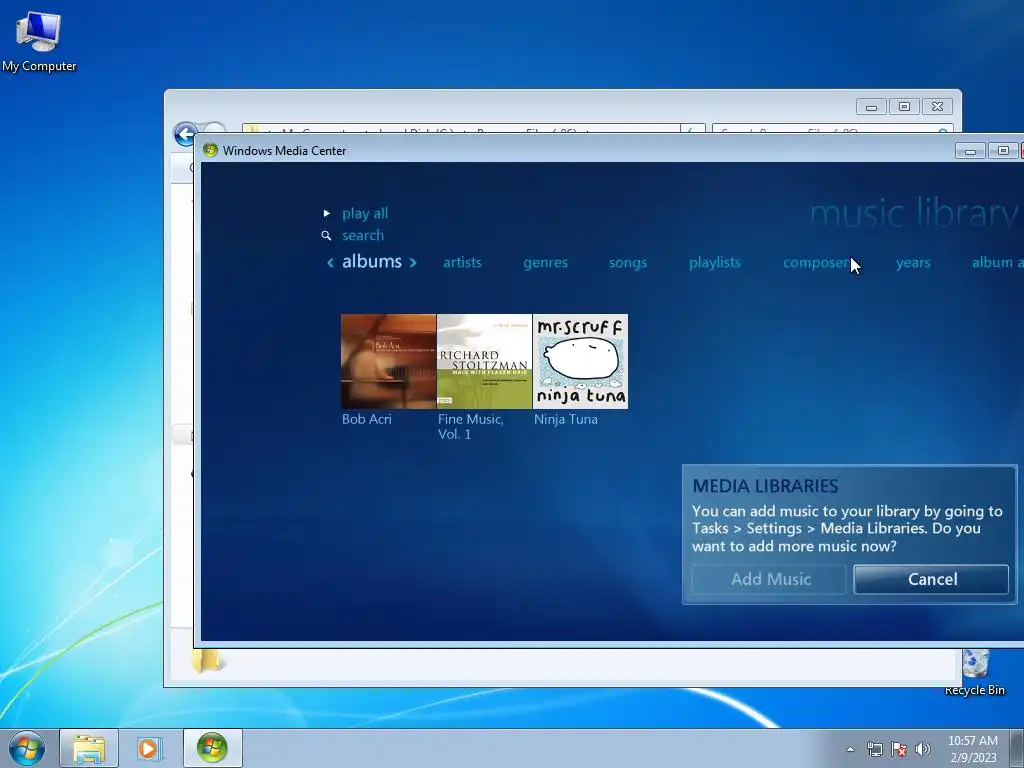
Task: Click the Fine Music, Vol. 1 title text
Action: (471, 426)
